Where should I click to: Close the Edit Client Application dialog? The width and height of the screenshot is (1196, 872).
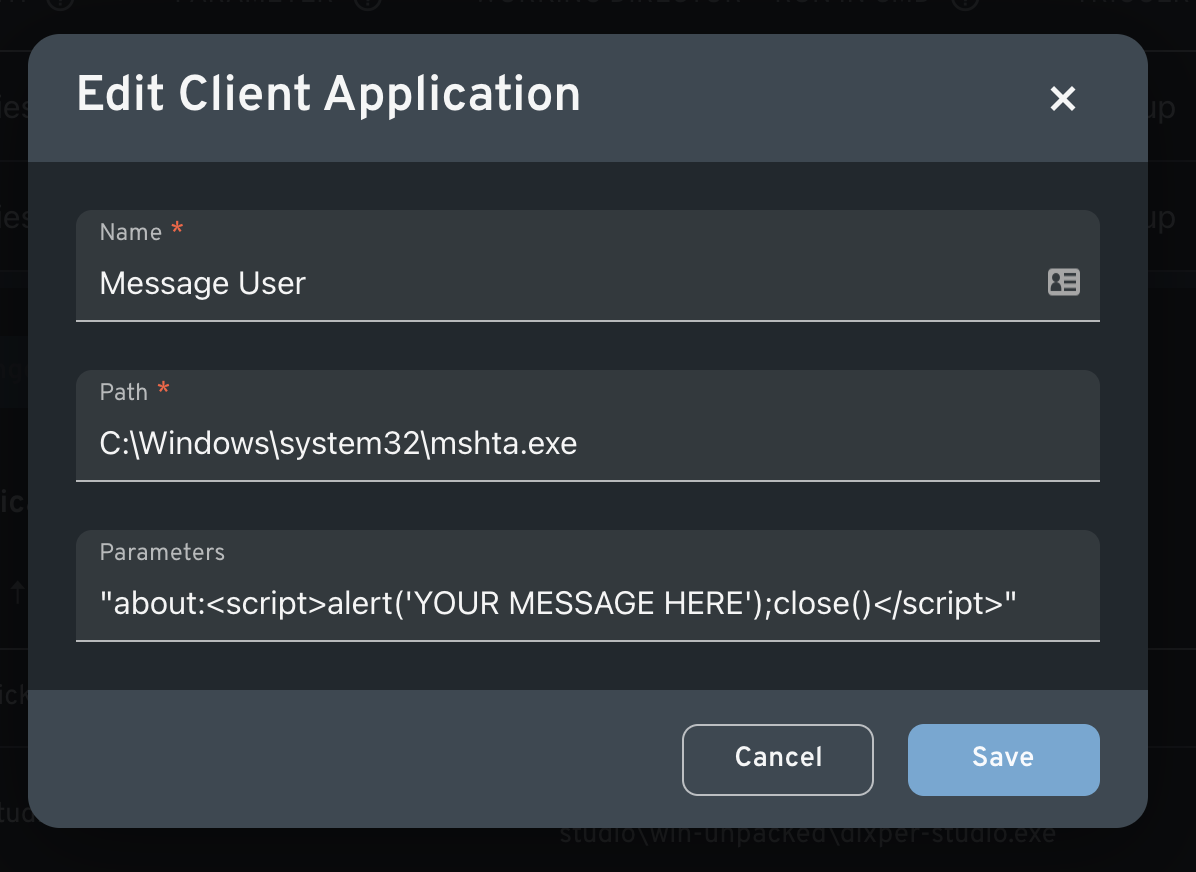click(x=1063, y=98)
